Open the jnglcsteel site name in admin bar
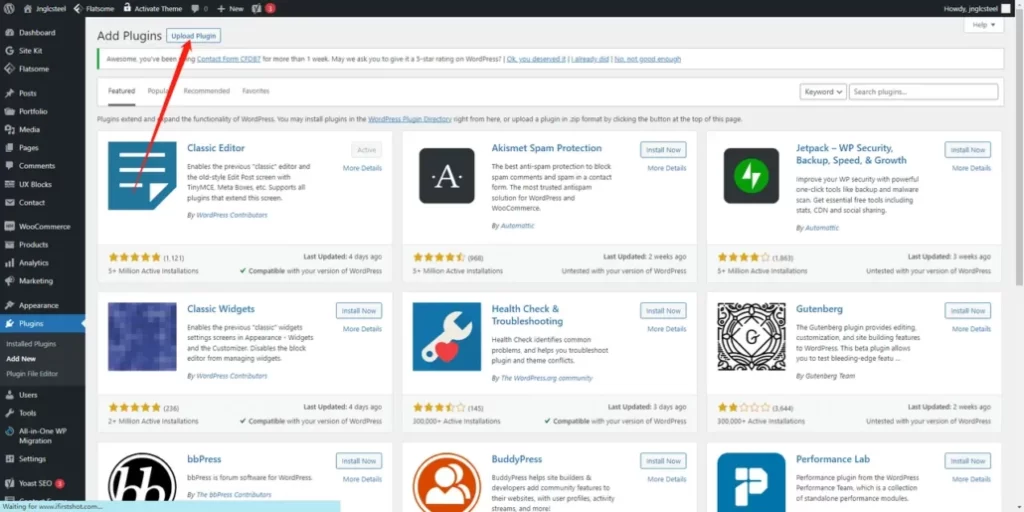The height and width of the screenshot is (512, 1024). [x=44, y=8]
